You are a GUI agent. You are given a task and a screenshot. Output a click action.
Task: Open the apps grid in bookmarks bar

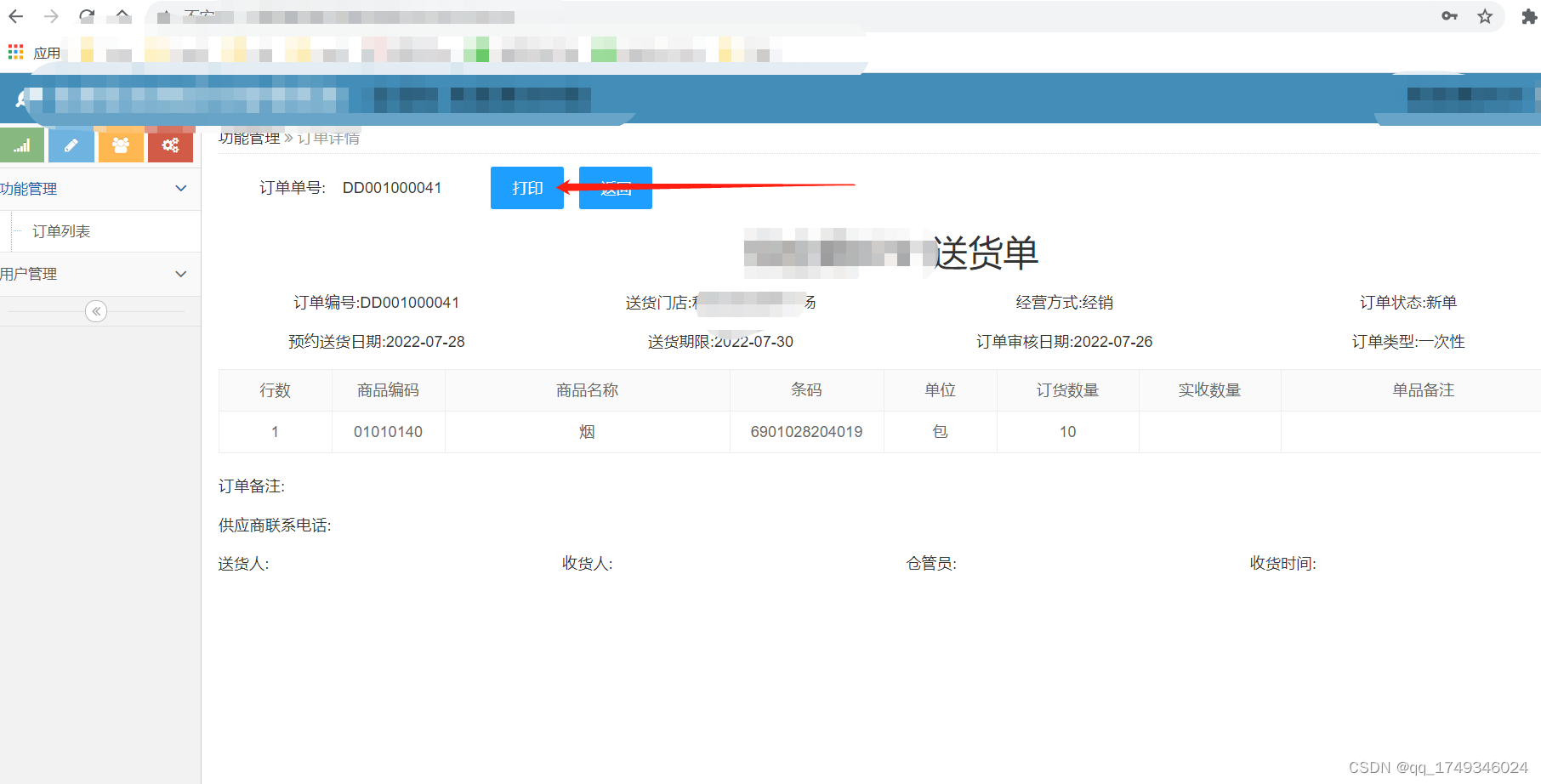[x=16, y=53]
